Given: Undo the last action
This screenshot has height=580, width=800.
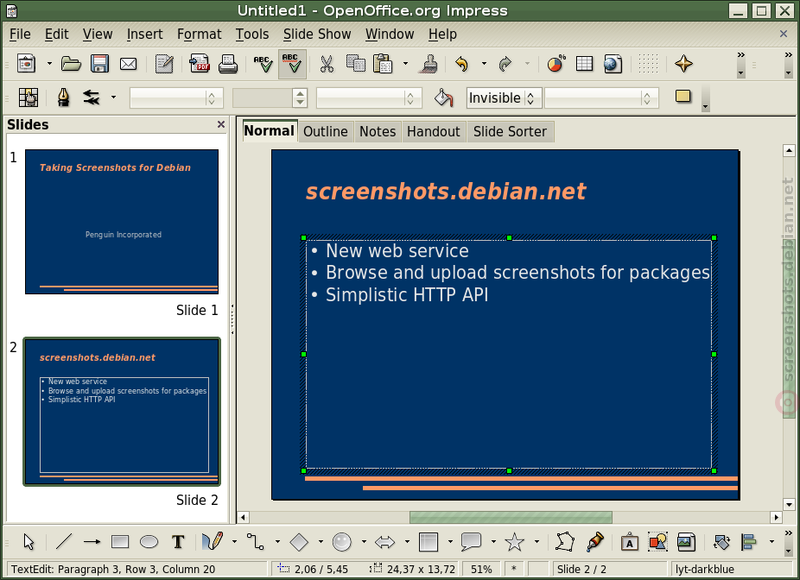Looking at the screenshot, I should [462, 64].
